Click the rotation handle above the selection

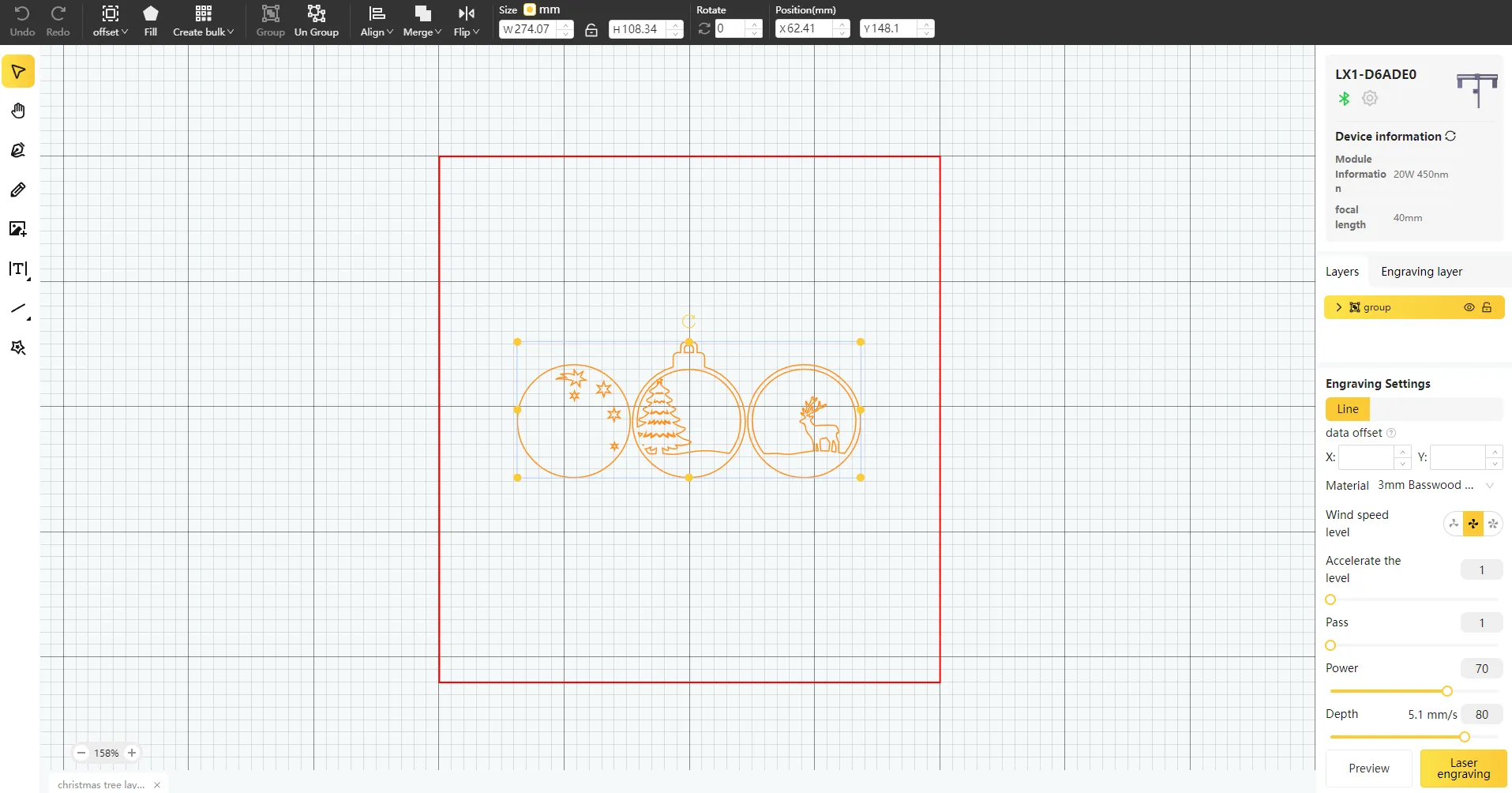click(688, 321)
